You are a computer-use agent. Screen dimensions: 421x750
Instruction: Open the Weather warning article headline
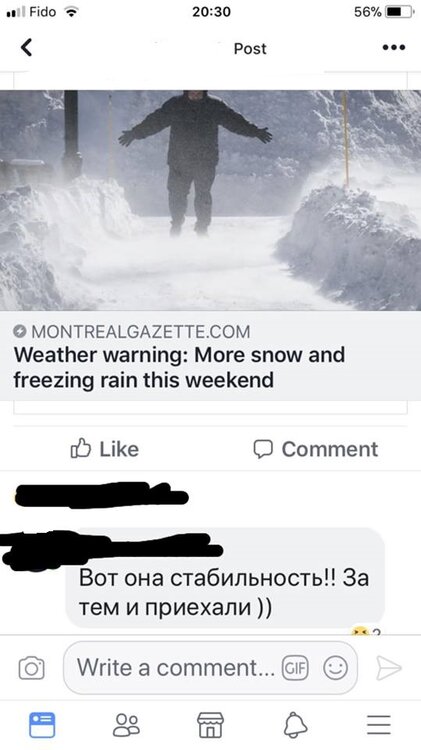pyautogui.click(x=179, y=367)
